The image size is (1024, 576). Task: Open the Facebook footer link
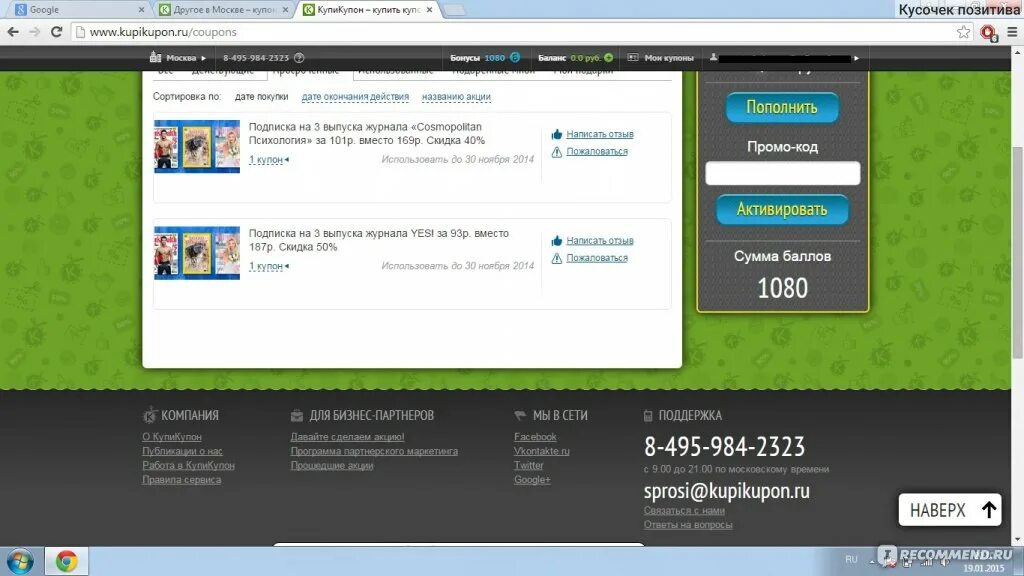[535, 436]
